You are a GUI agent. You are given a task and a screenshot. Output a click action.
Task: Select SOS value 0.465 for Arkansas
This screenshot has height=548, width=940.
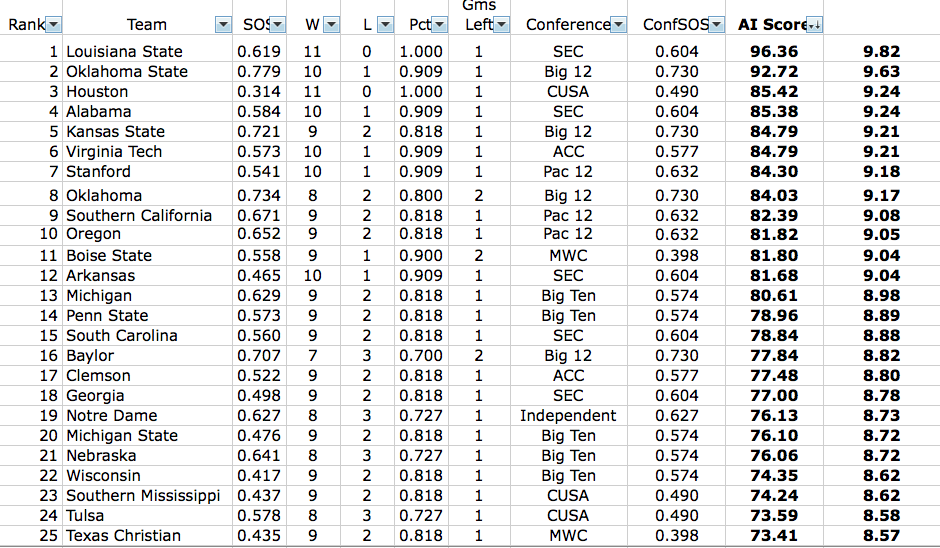(x=259, y=275)
